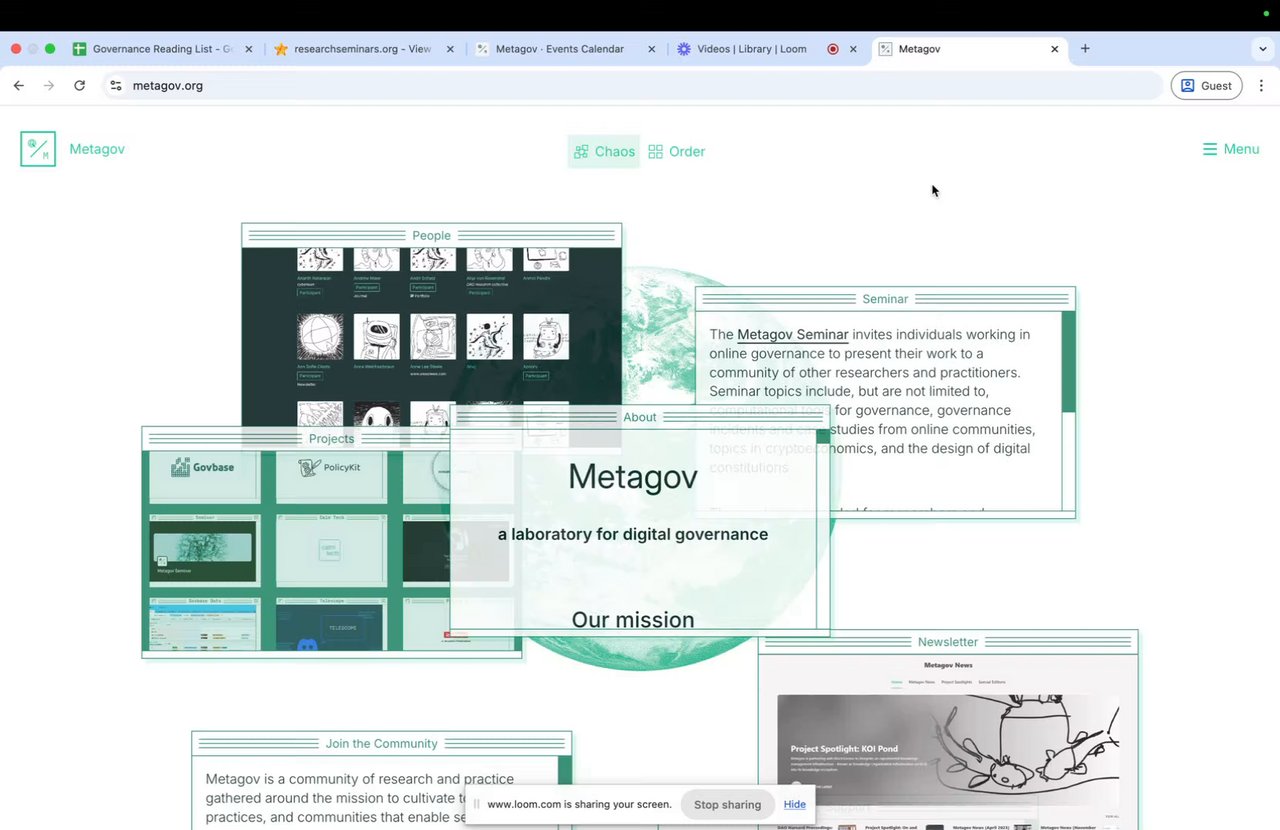Image resolution: width=1280 pixels, height=830 pixels.
Task: Click the About window title bar
Action: [640, 417]
